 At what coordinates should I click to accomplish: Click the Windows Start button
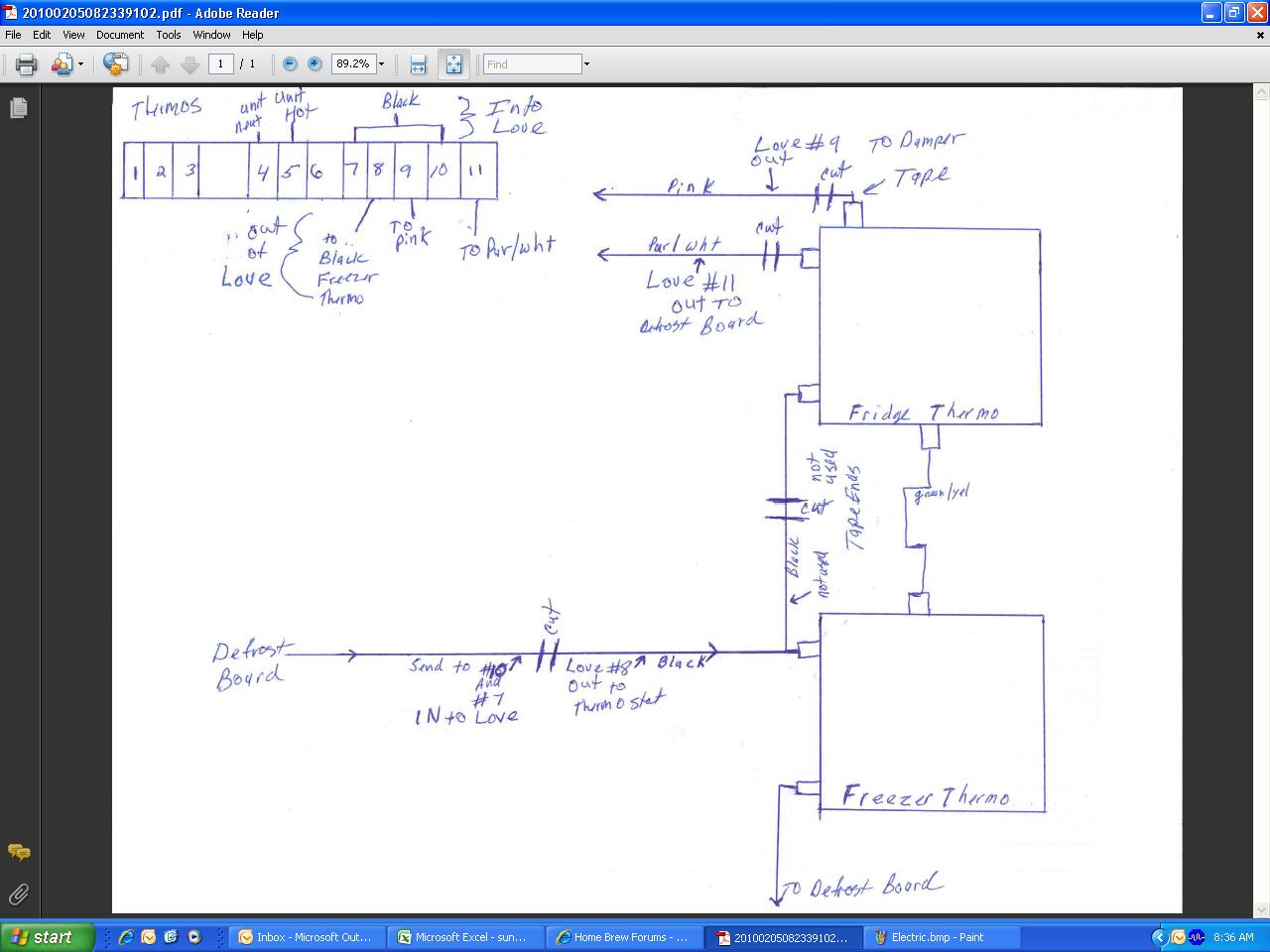(x=48, y=937)
